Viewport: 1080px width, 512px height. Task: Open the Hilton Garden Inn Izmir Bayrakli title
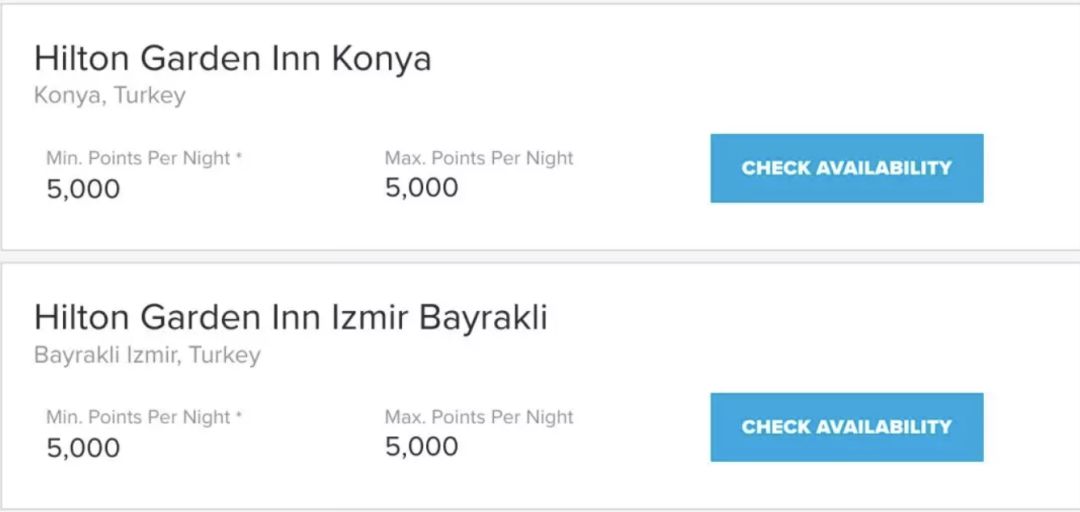(x=290, y=318)
